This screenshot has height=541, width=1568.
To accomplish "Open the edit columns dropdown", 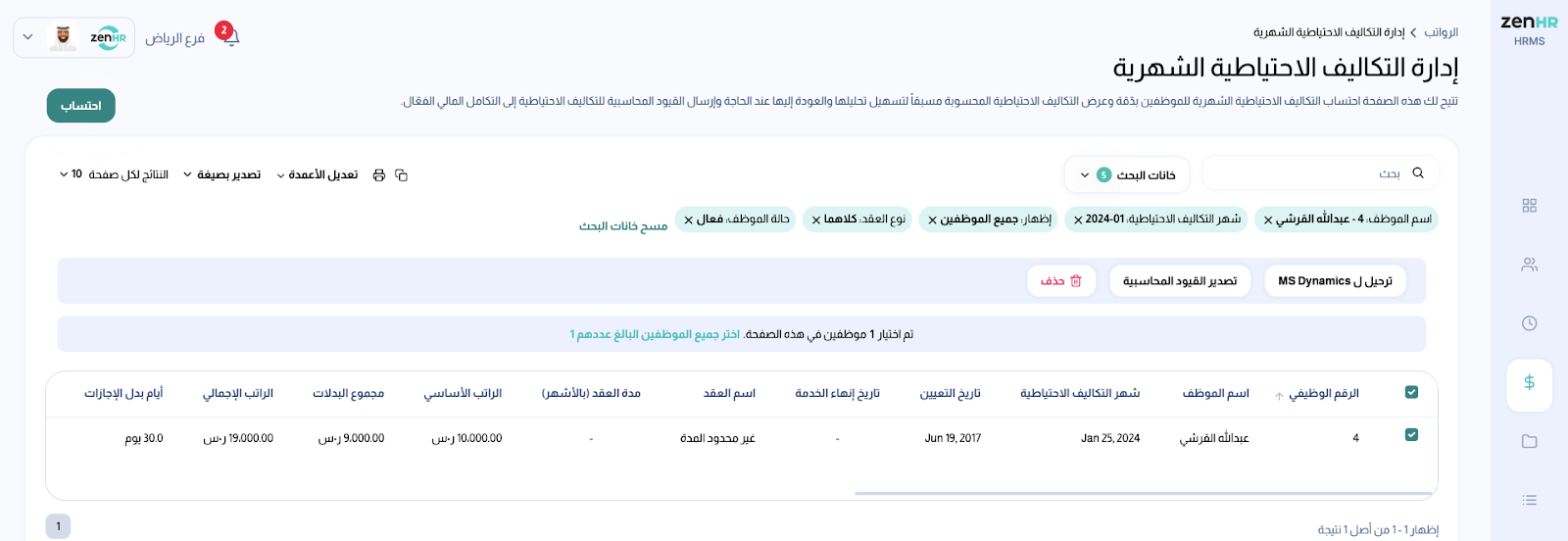I will coord(318,174).
